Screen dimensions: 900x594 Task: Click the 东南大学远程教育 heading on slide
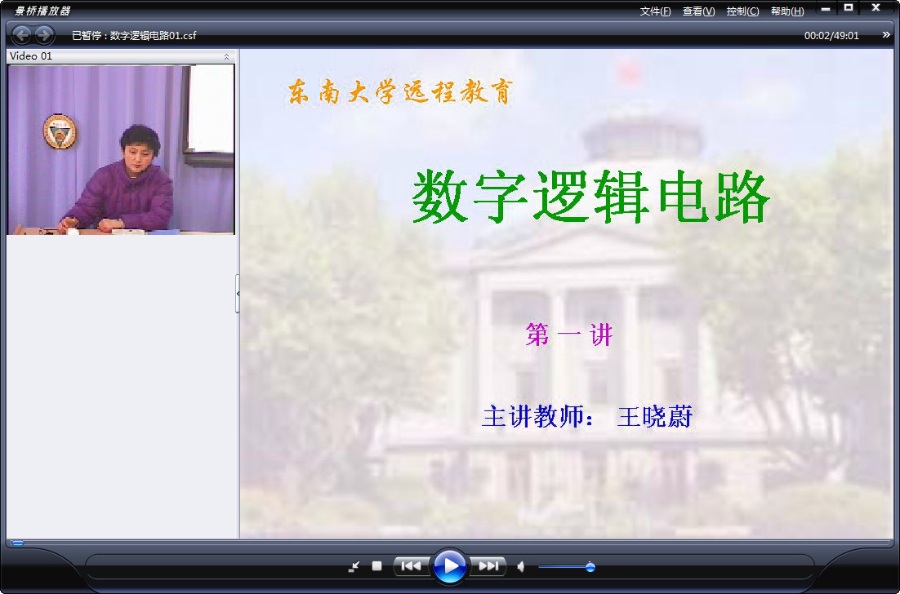pos(400,92)
